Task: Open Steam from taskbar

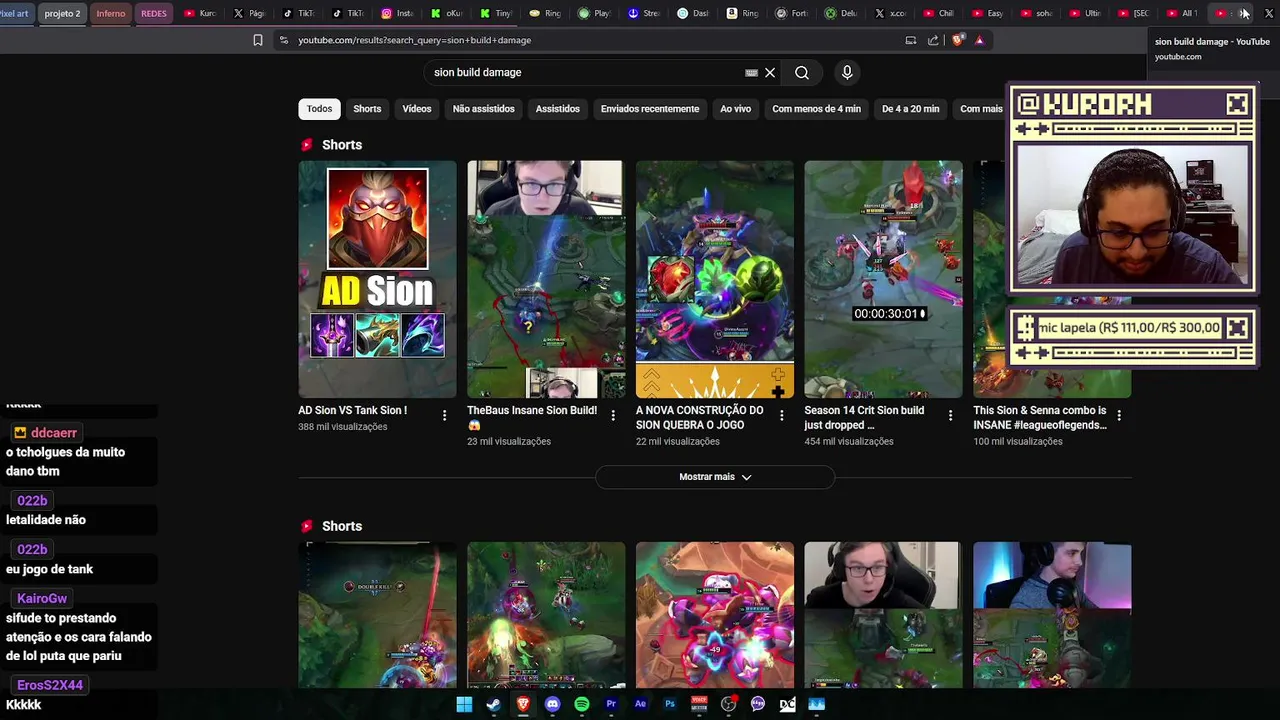Action: 493,704
